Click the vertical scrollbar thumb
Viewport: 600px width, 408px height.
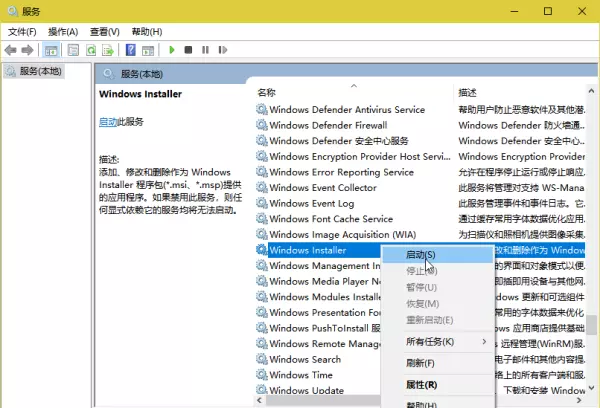coord(592,325)
